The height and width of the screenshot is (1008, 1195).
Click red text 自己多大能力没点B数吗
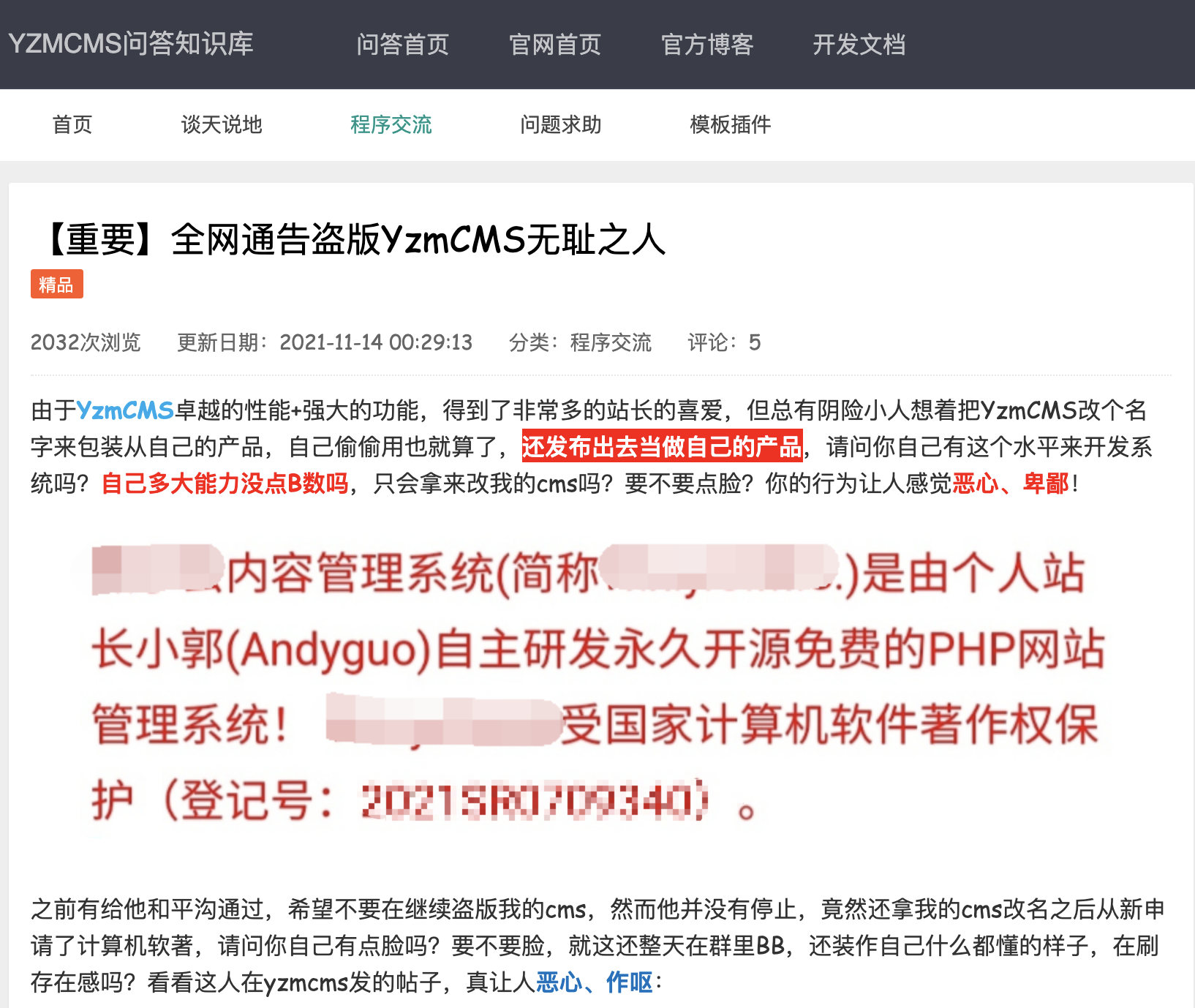[x=225, y=483]
